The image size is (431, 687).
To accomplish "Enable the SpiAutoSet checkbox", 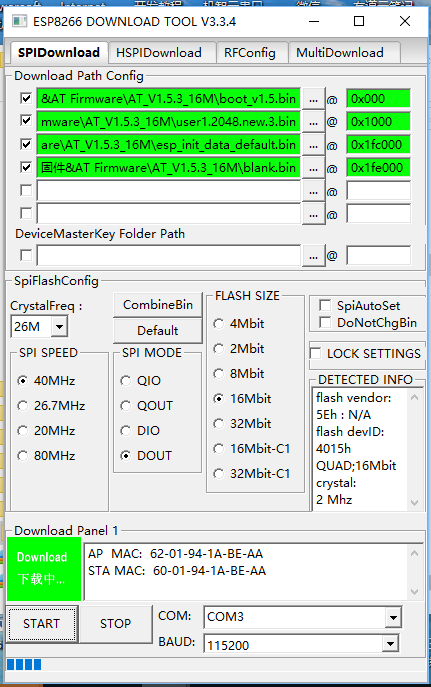I will [x=325, y=305].
